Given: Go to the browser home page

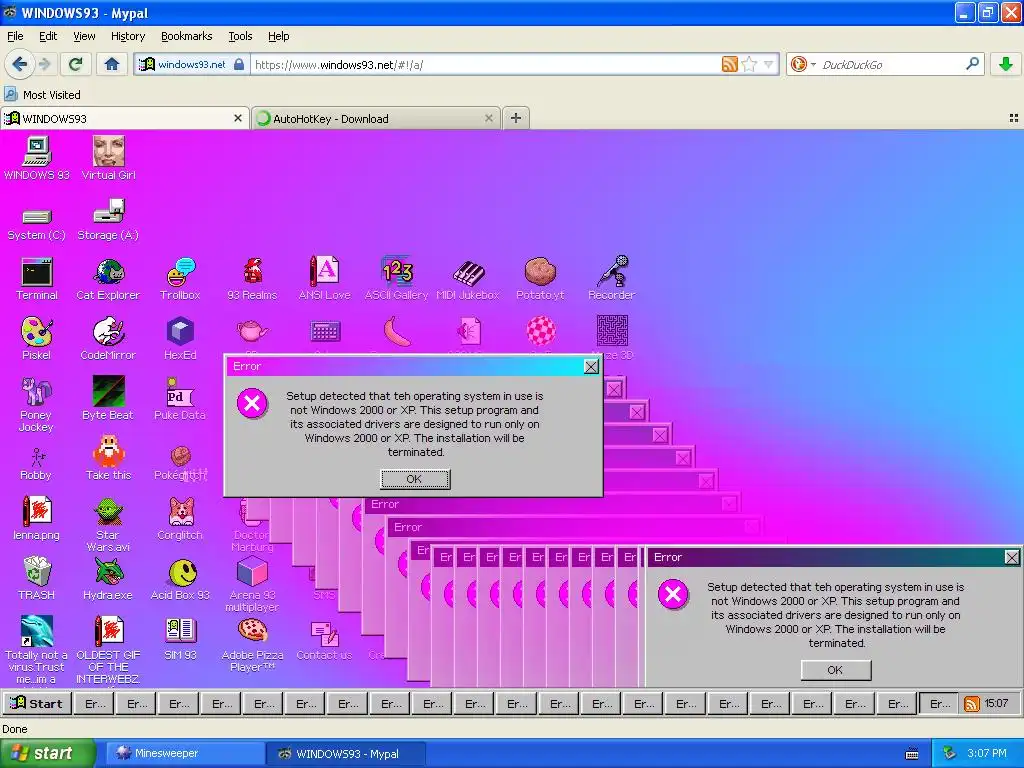Looking at the screenshot, I should coord(112,64).
